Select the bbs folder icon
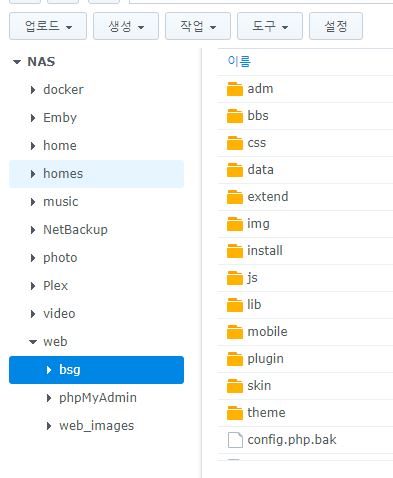393x478 pixels. (235, 116)
